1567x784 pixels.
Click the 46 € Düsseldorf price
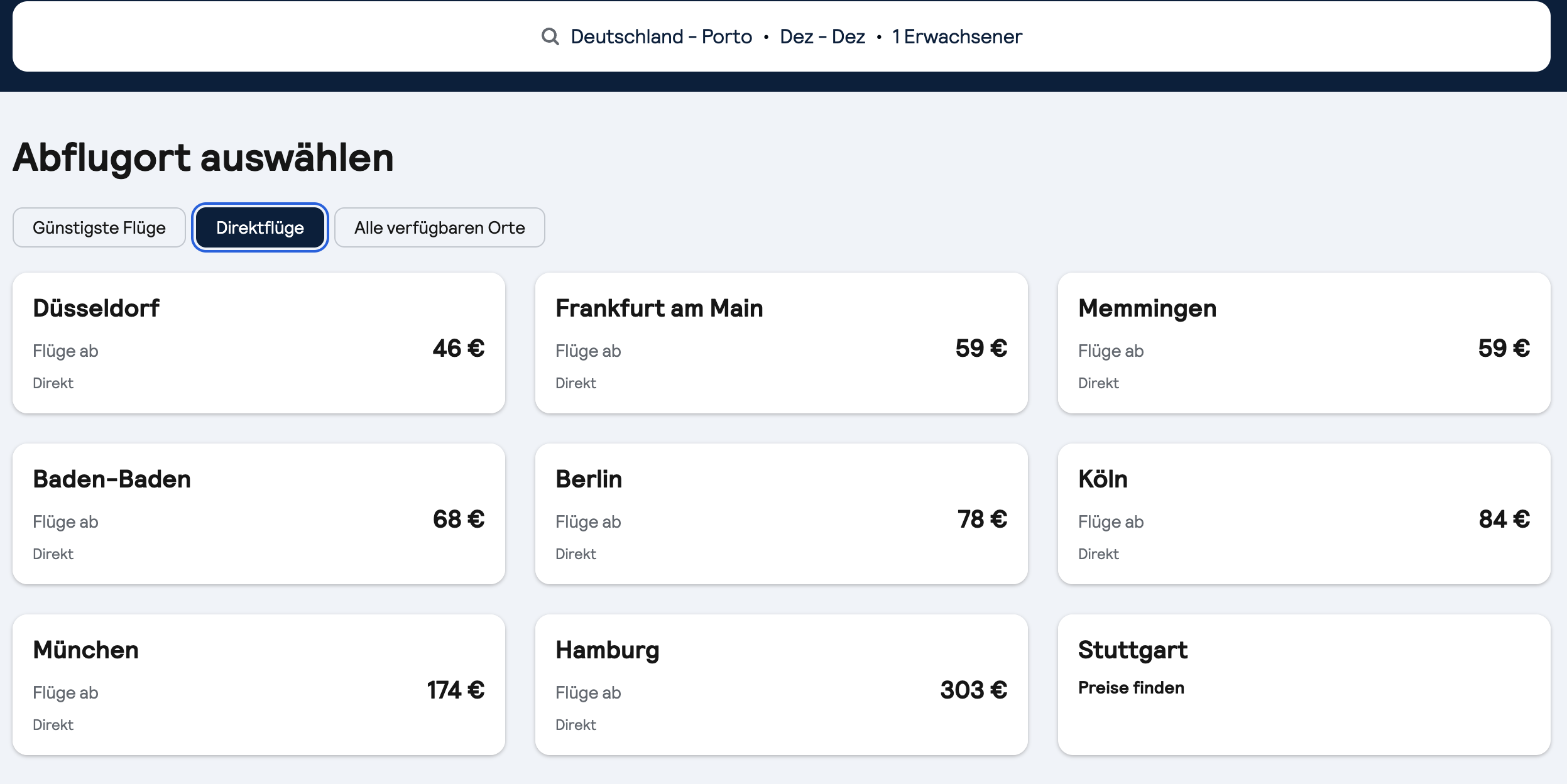point(459,349)
